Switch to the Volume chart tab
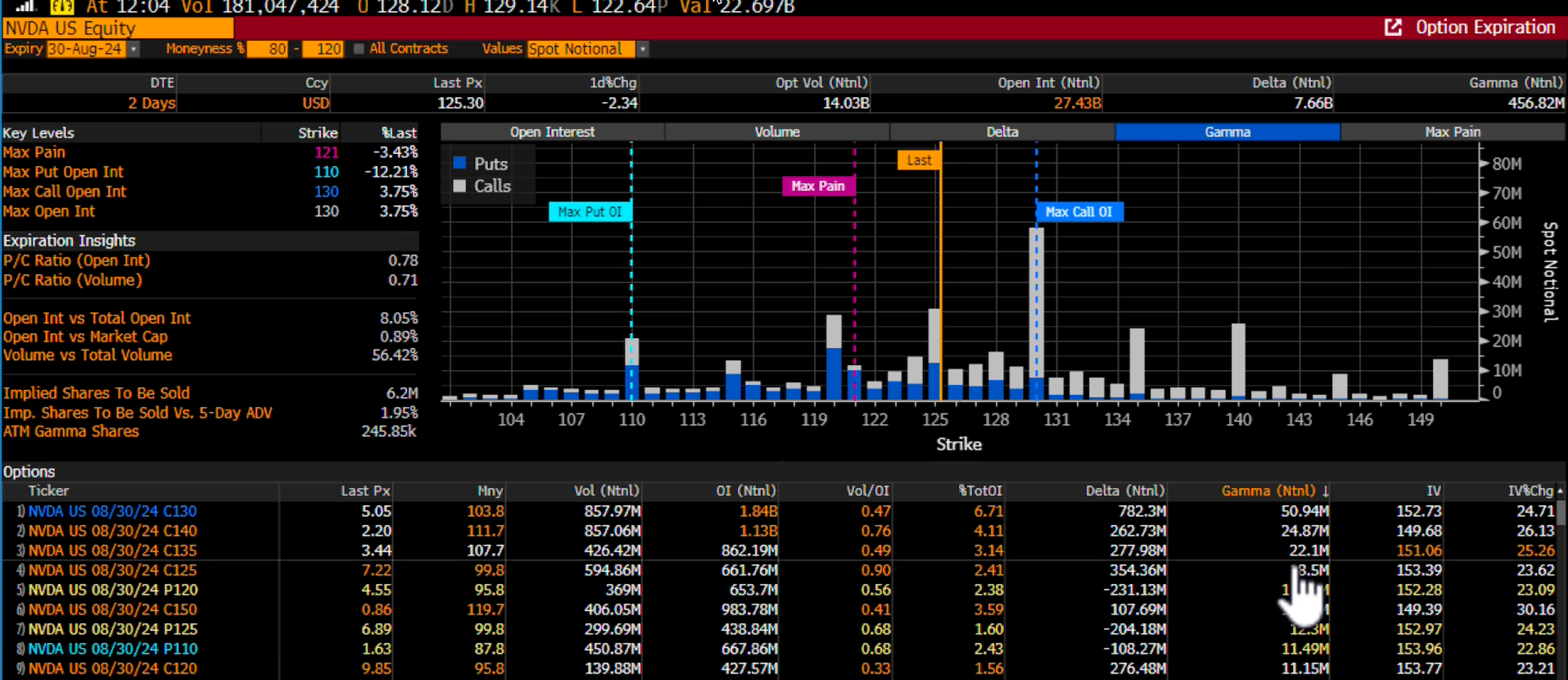Viewport: 1568px width, 680px height. 777,132
